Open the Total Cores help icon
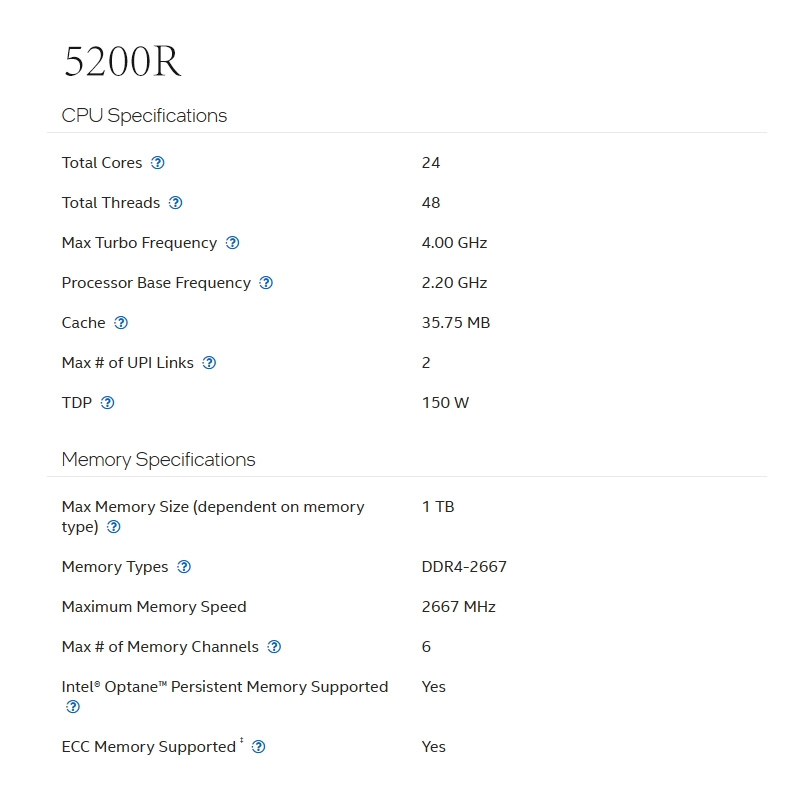Image resolution: width=800 pixels, height=800 pixels. click(x=158, y=163)
